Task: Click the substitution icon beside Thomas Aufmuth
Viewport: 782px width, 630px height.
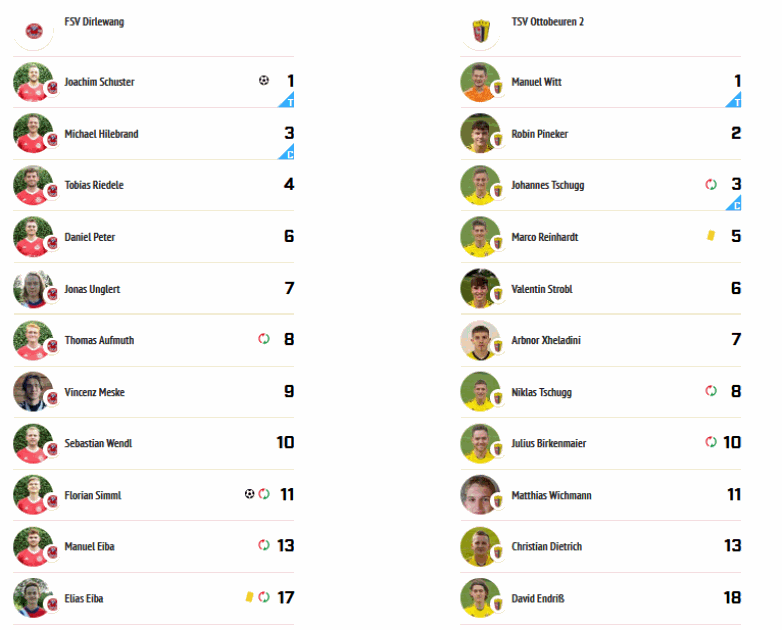Action: pyautogui.click(x=264, y=339)
